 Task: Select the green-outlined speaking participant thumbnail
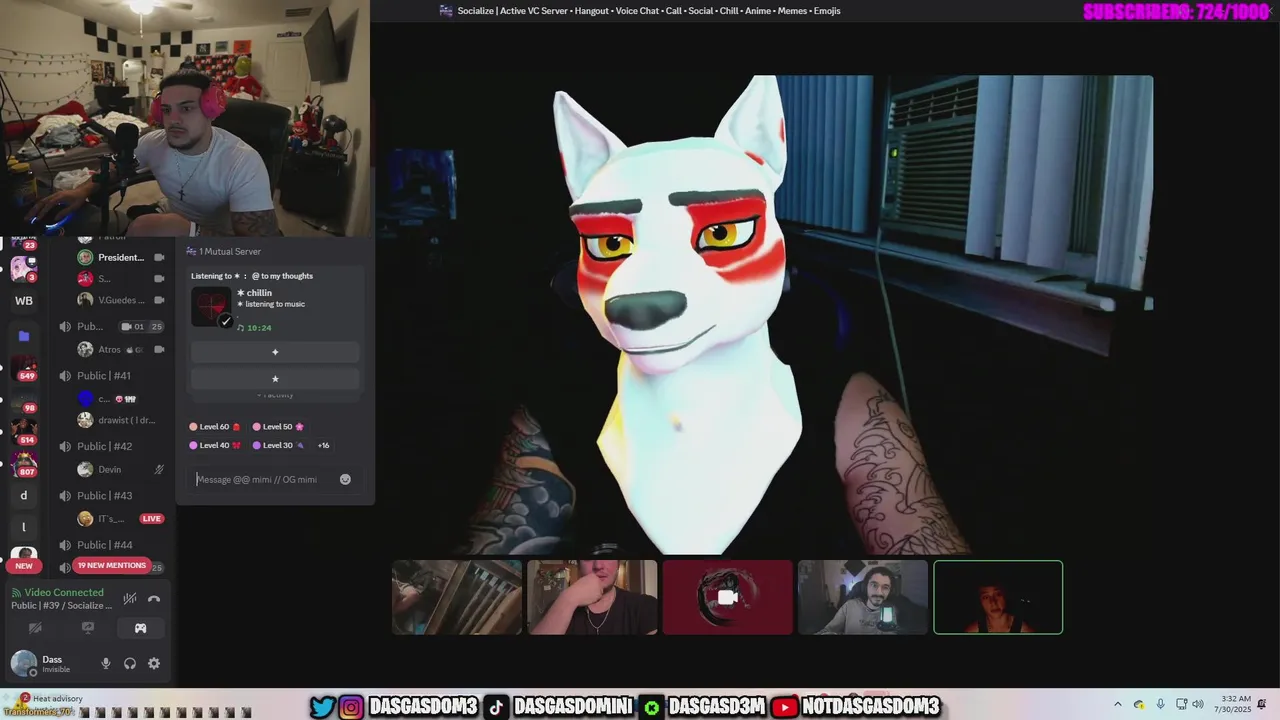pyautogui.click(x=998, y=597)
